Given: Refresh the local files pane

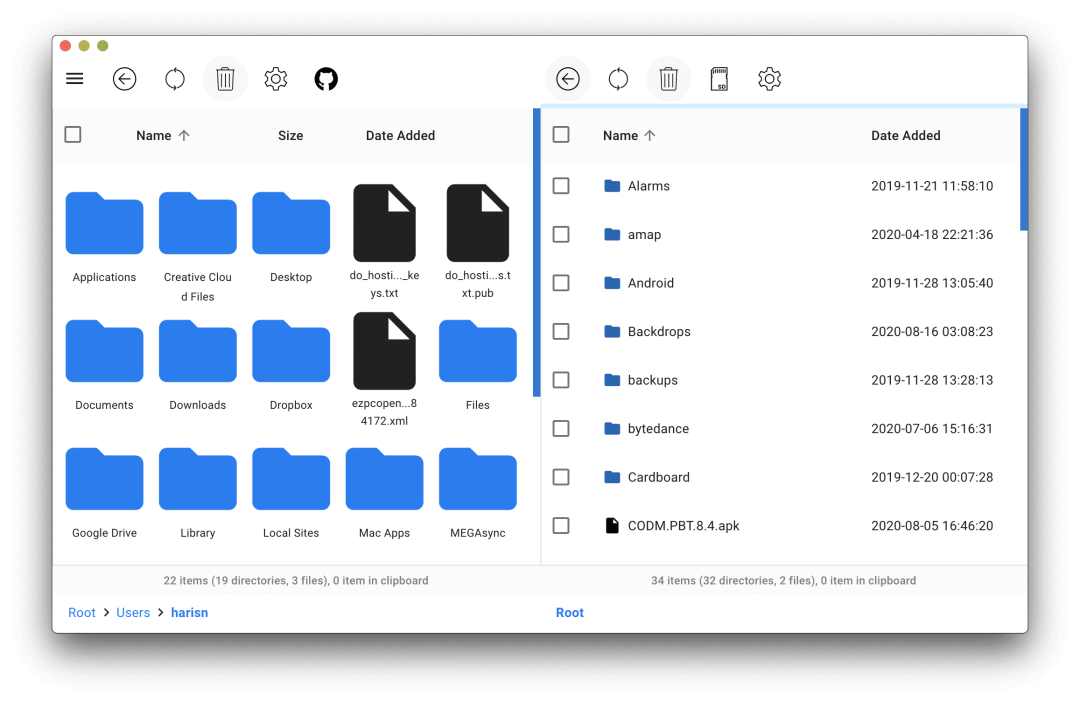Looking at the screenshot, I should (x=175, y=78).
